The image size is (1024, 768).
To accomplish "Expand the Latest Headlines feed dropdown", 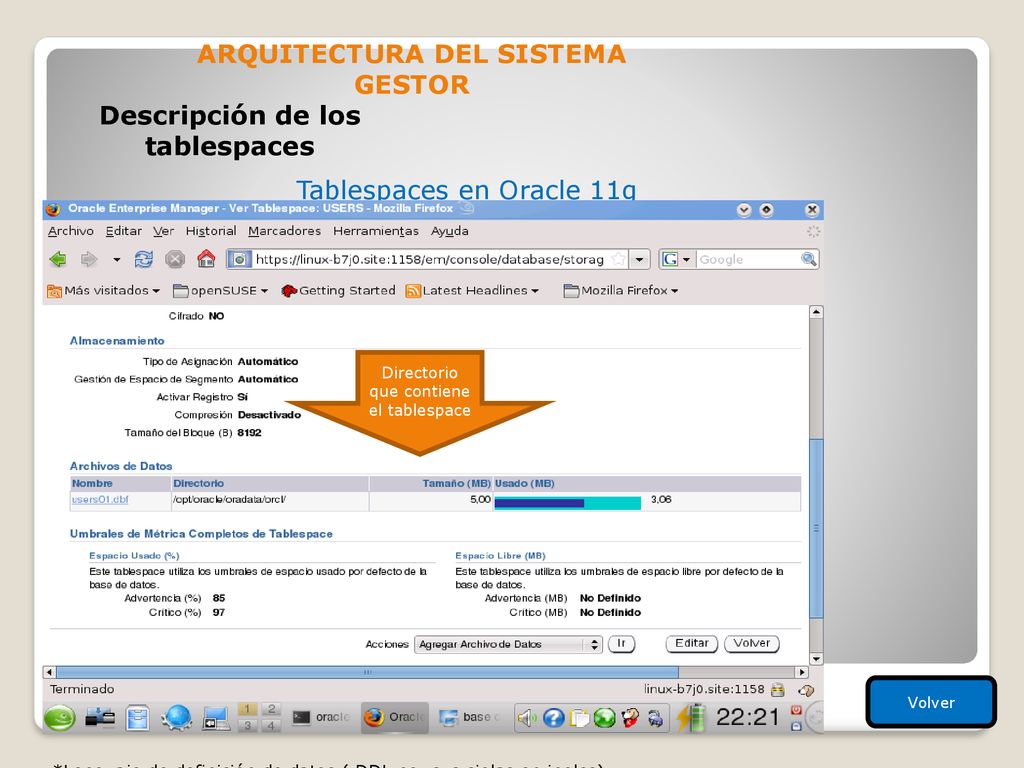I will click(473, 291).
